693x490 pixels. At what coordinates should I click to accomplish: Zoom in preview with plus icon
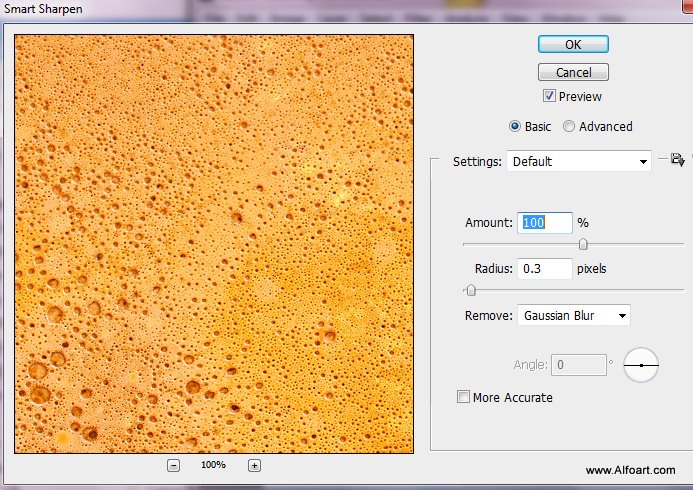point(254,465)
